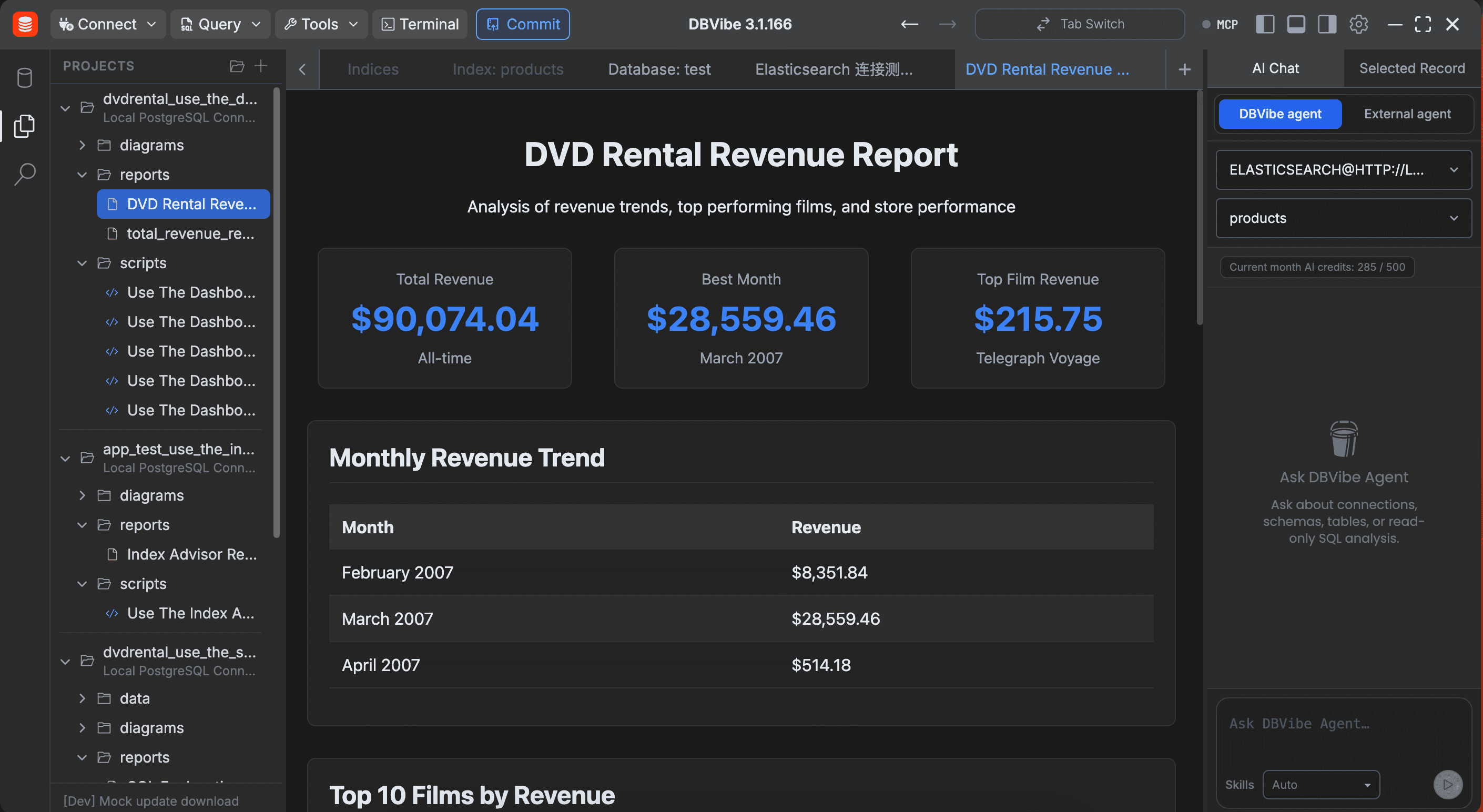This screenshot has height=812, width=1483.
Task: Click the Commit button
Action: [523, 24]
